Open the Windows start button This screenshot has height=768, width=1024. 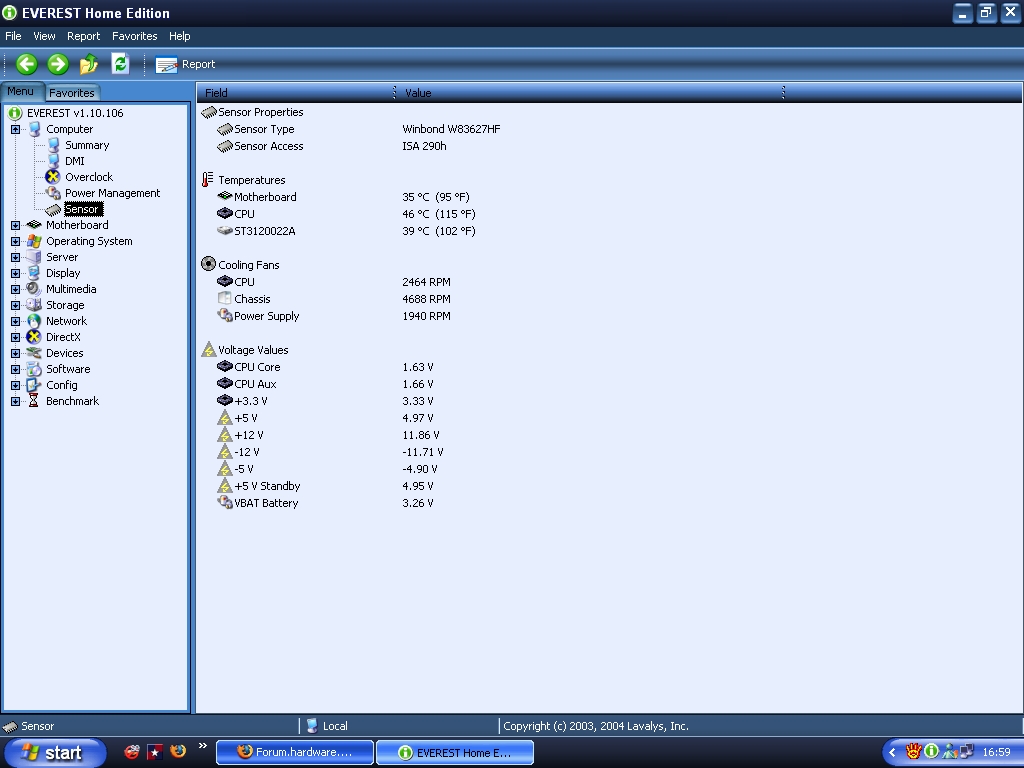point(54,752)
